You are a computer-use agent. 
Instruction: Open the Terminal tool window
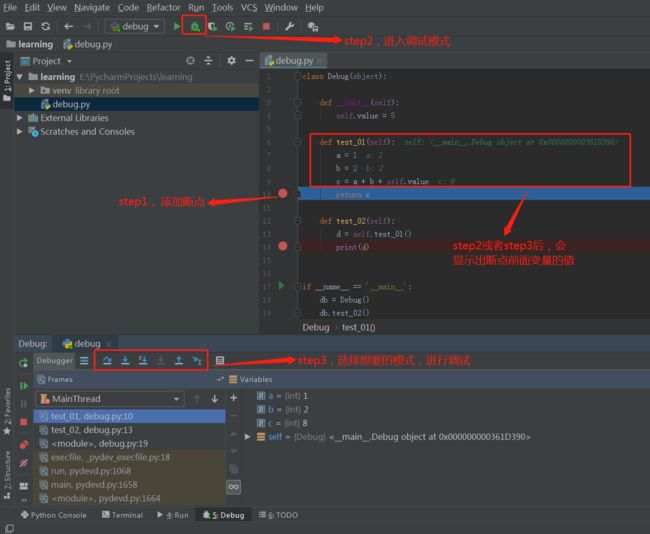point(122,515)
